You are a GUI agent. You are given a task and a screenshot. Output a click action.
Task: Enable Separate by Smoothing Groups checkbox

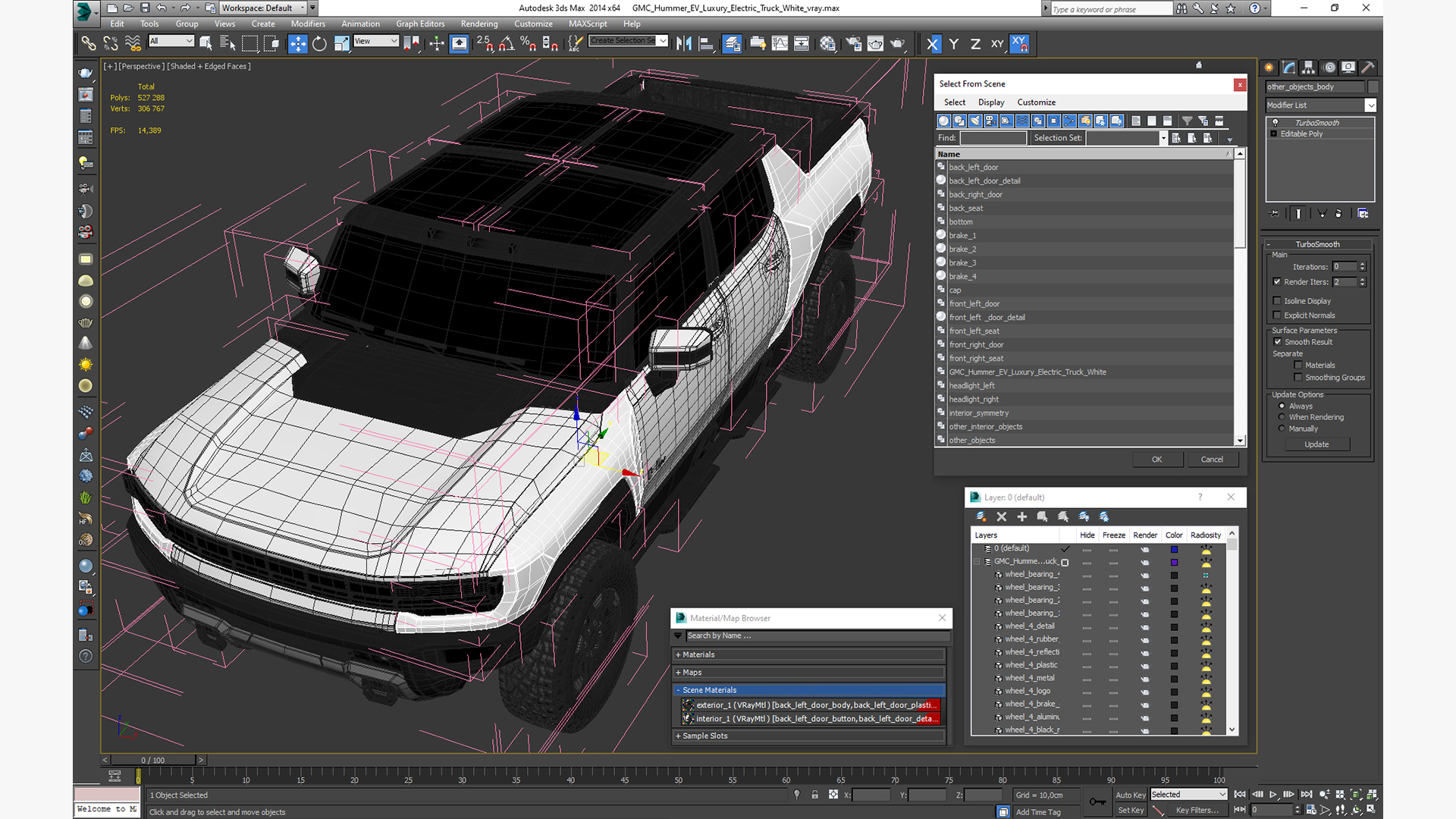coord(1298,378)
